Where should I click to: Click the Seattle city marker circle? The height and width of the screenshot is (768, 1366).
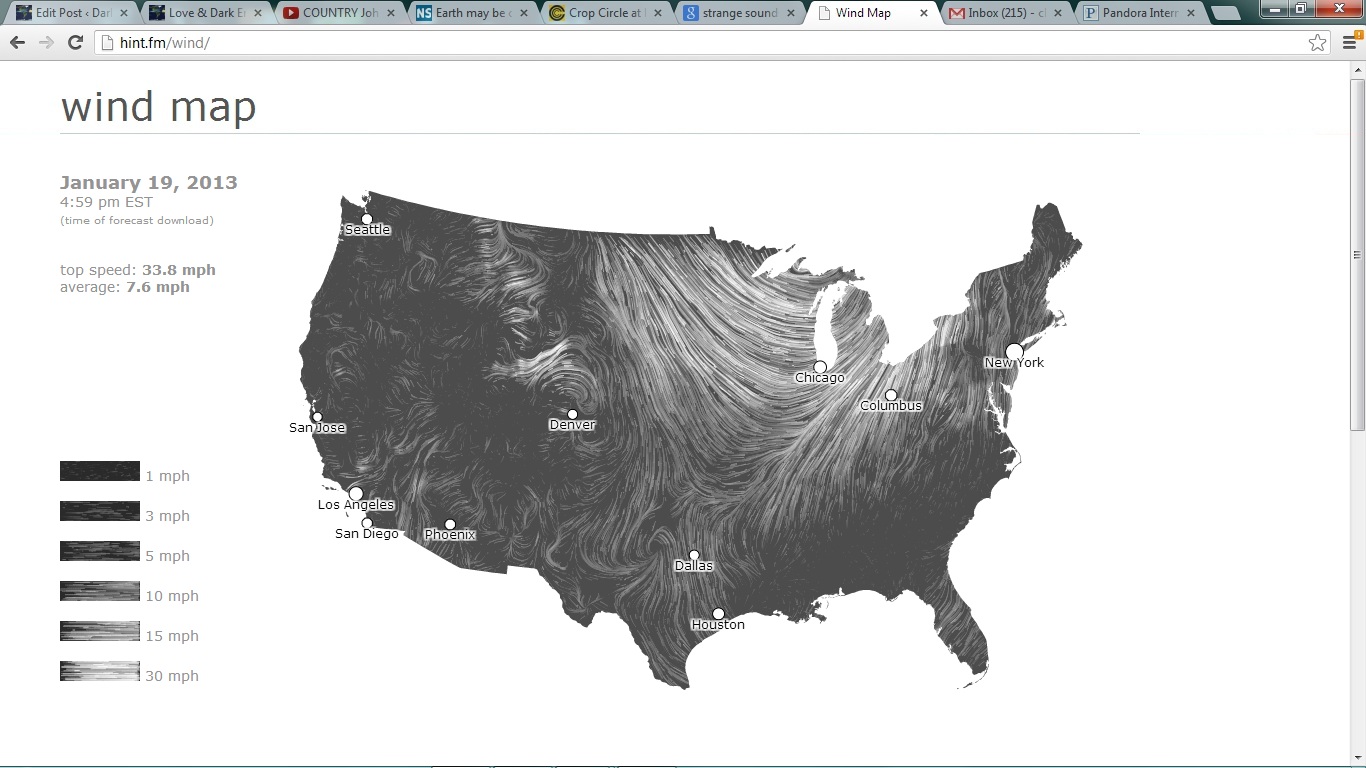coord(367,219)
